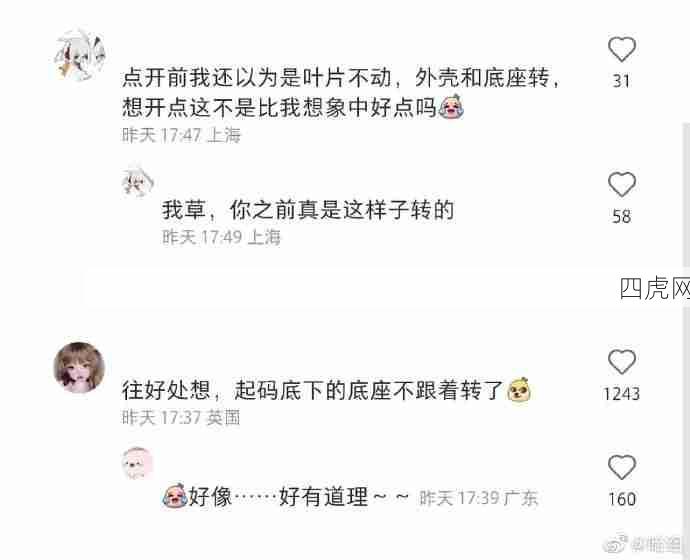690x560 pixels.
Task: Open the white-haired anime avatar profile
Action: click(x=79, y=56)
